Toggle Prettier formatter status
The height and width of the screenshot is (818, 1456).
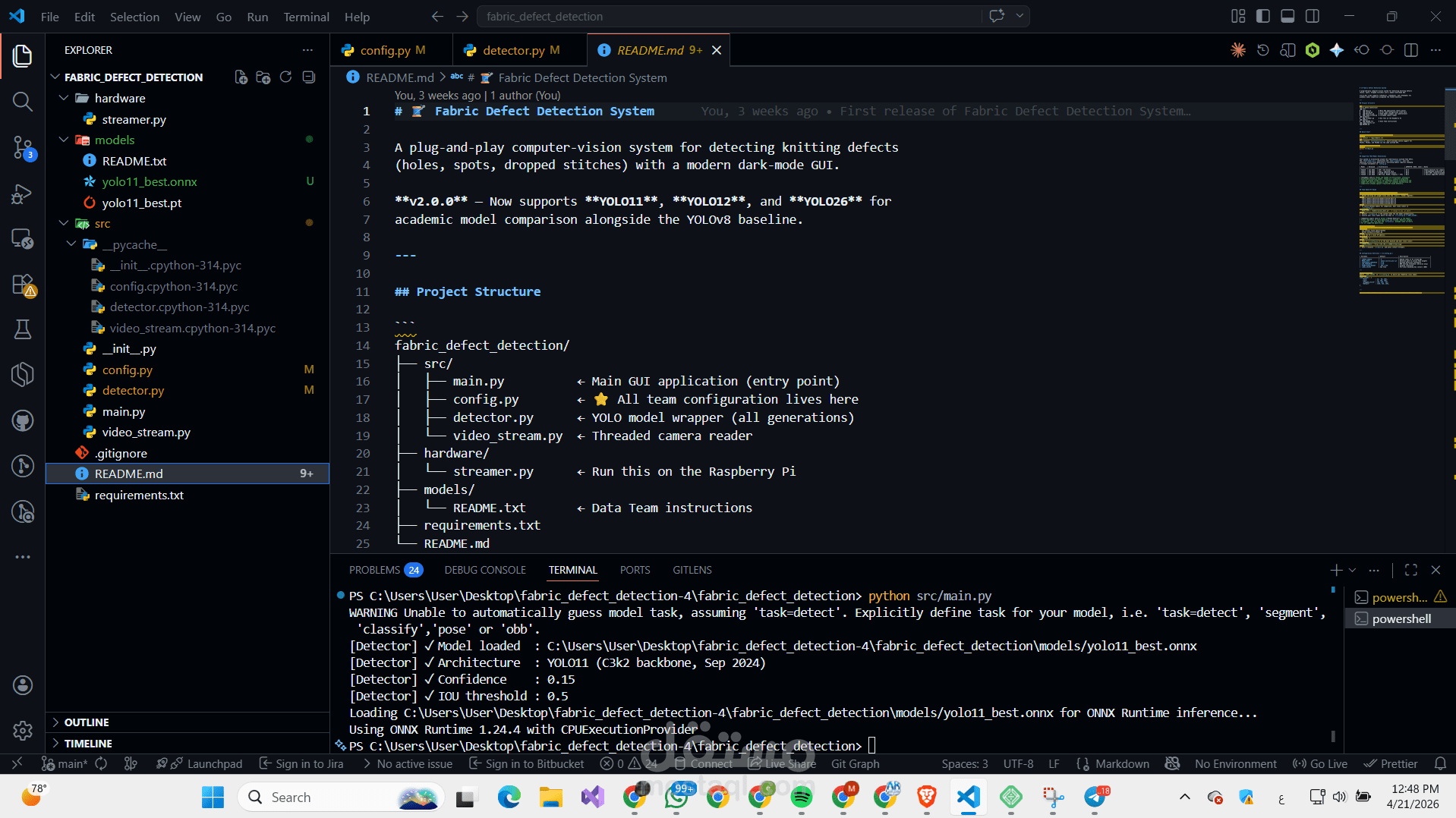click(1391, 763)
